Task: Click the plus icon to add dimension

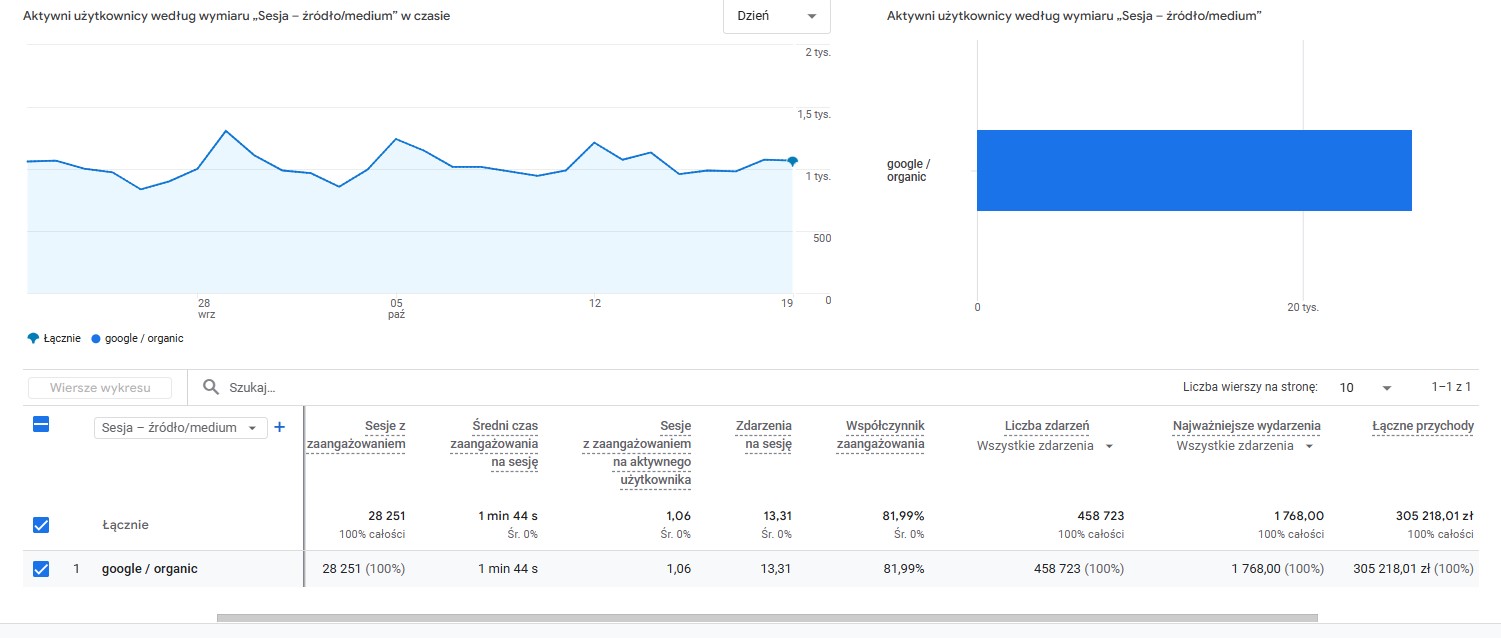Action: point(280,427)
